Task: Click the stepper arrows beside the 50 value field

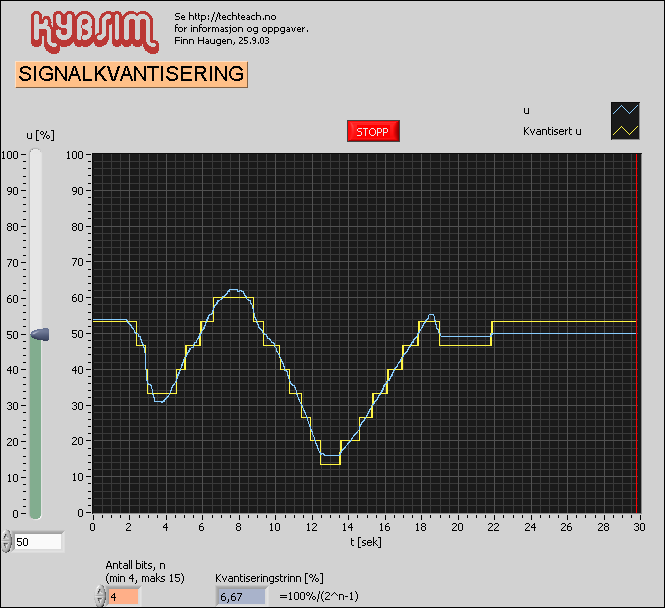Action: 9,542
